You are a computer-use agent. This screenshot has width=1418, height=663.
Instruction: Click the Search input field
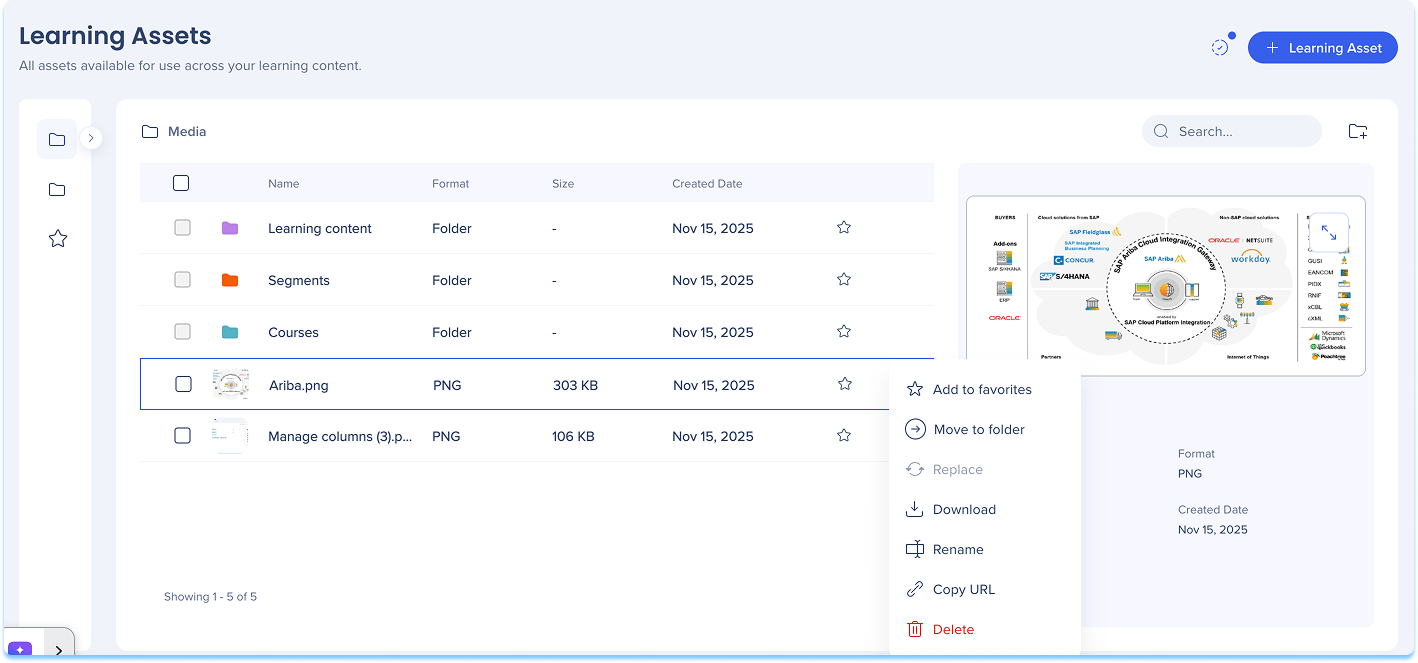[1242, 131]
